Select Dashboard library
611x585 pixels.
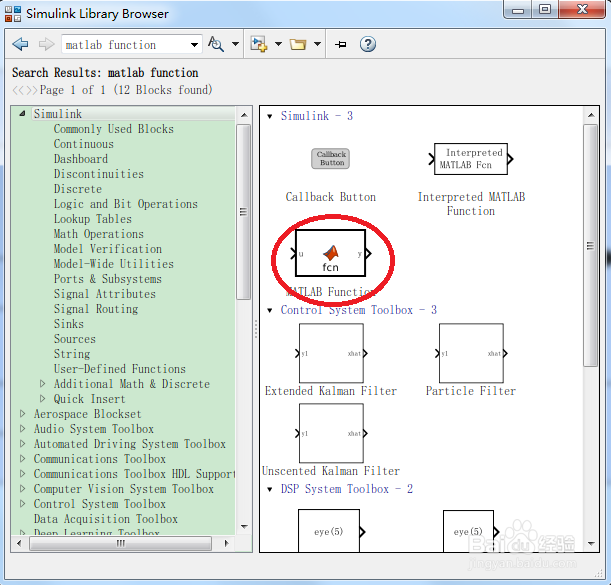click(x=81, y=159)
